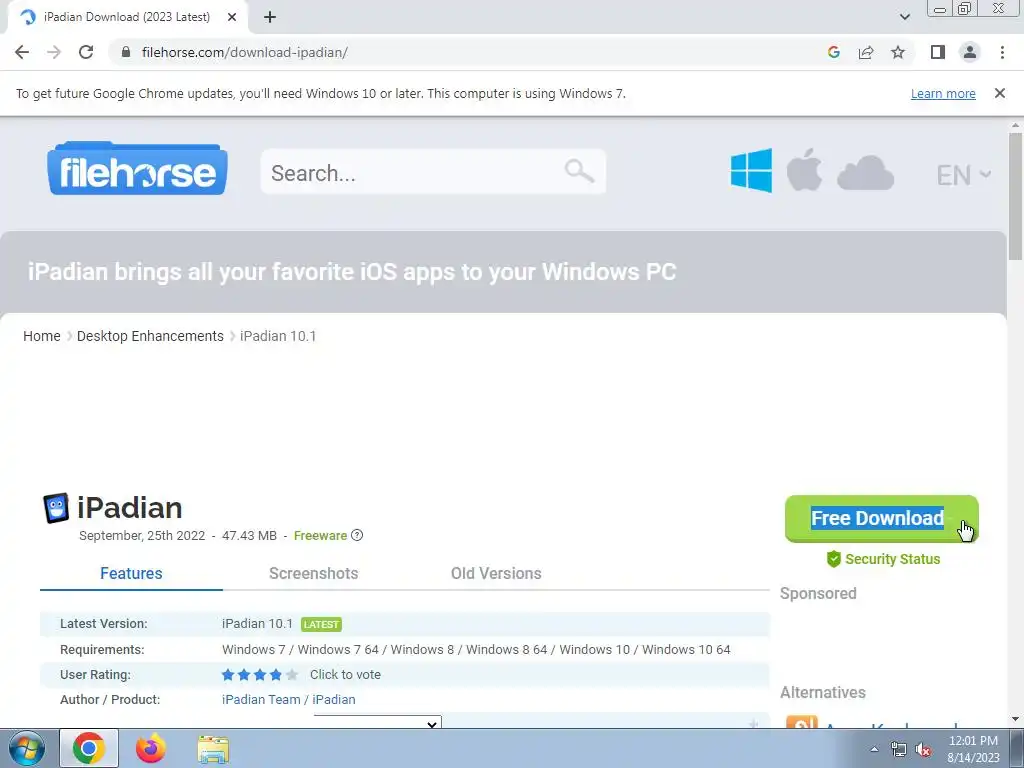Click the Google icon in address bar
Screen dimensions: 1024x768
[833, 52]
